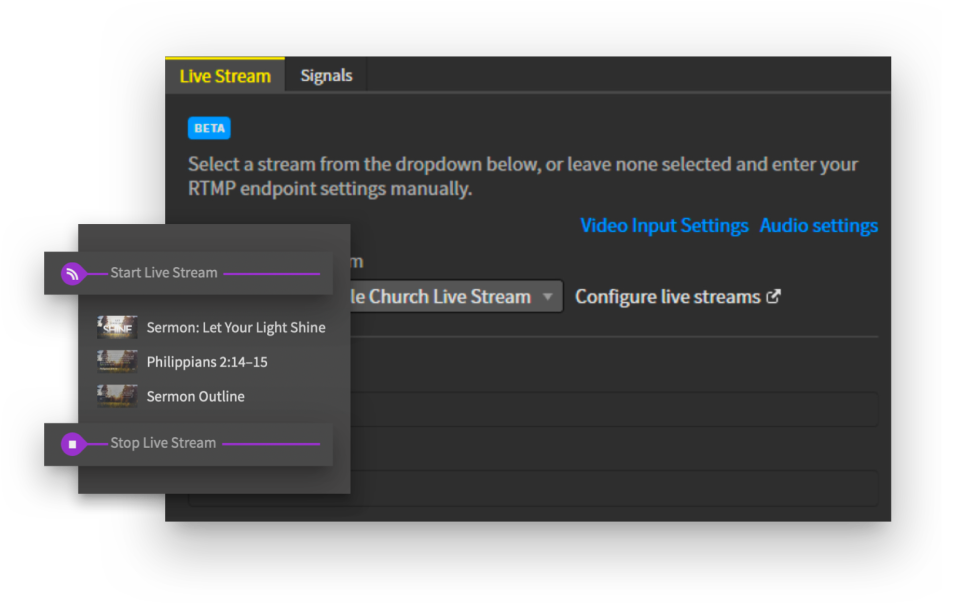Open Audio settings link
The image size is (960, 610).
(x=819, y=225)
